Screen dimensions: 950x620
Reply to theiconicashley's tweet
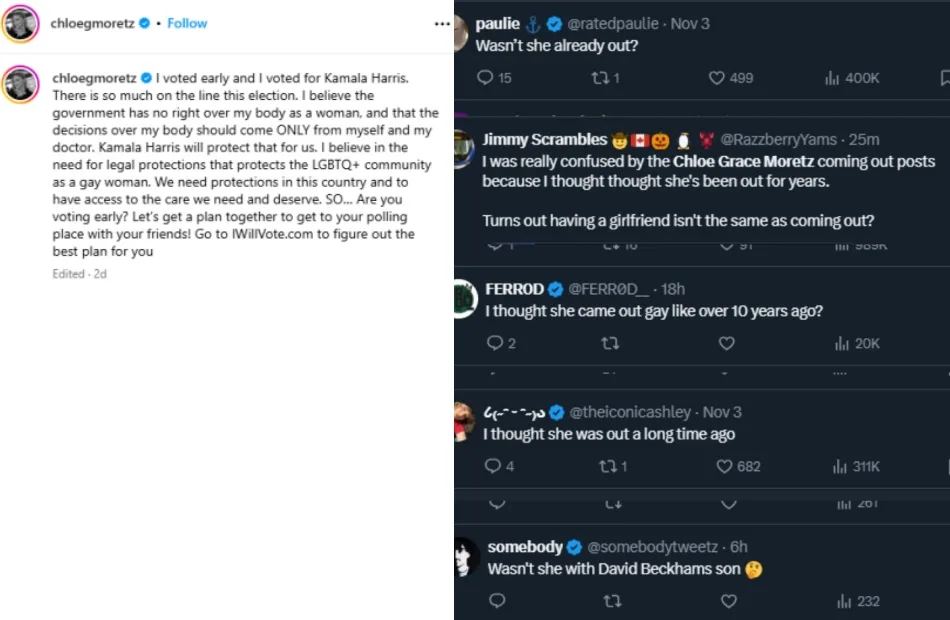click(493, 466)
